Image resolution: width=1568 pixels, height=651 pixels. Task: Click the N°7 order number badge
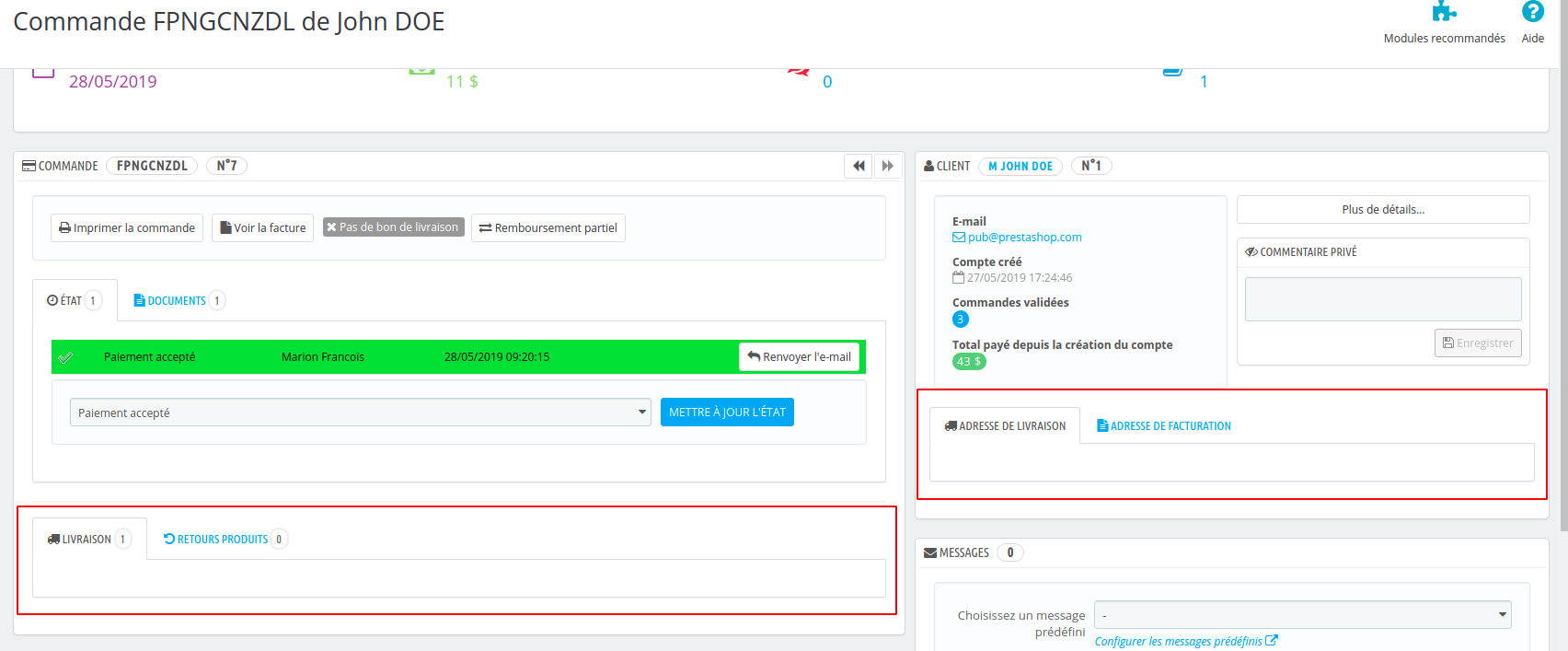pyautogui.click(x=226, y=166)
